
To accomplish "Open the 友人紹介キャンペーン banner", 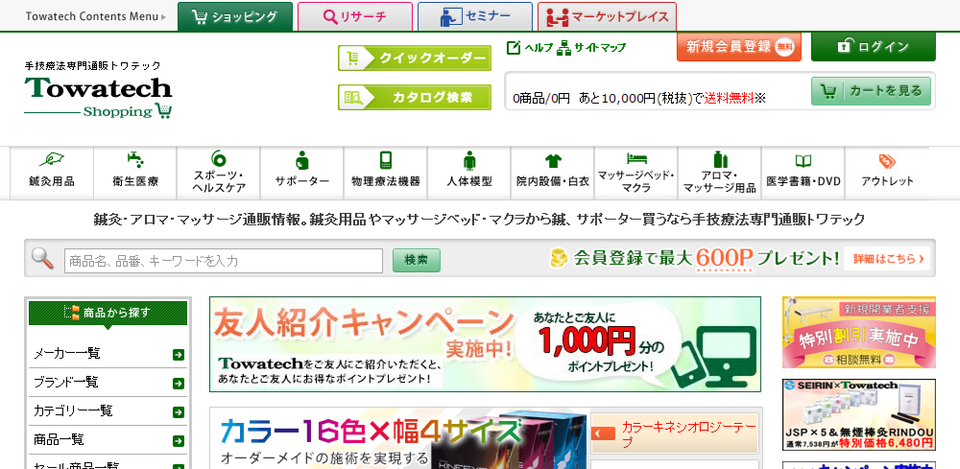I will [x=484, y=343].
